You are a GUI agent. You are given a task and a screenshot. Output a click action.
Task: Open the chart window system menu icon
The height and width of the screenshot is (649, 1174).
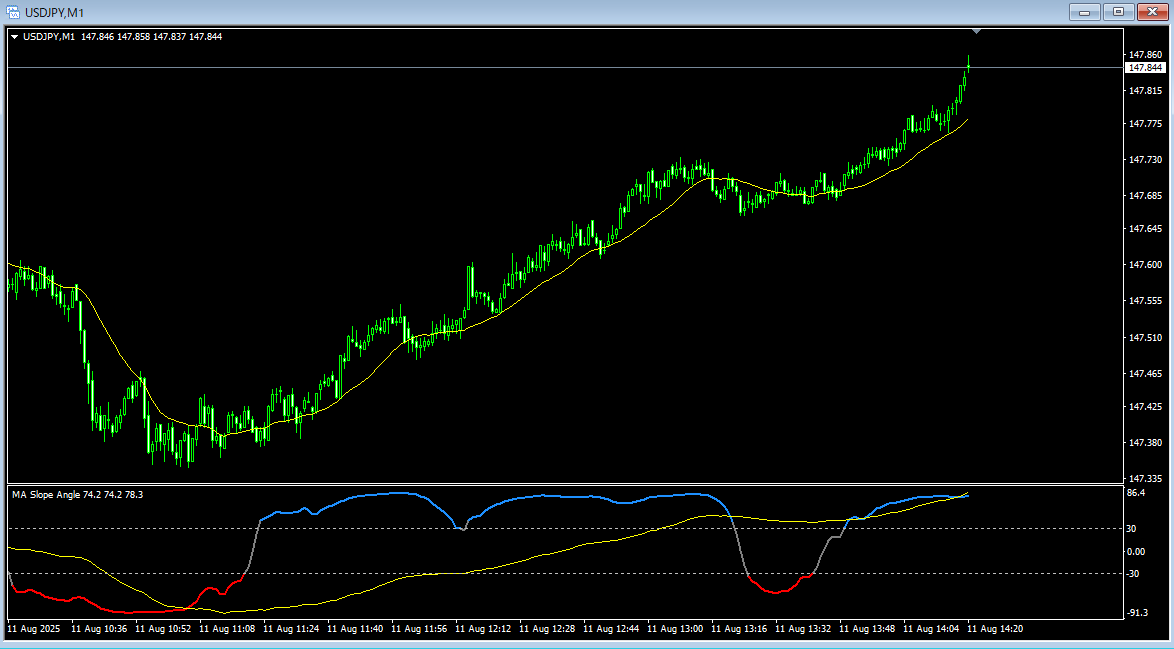13,12
